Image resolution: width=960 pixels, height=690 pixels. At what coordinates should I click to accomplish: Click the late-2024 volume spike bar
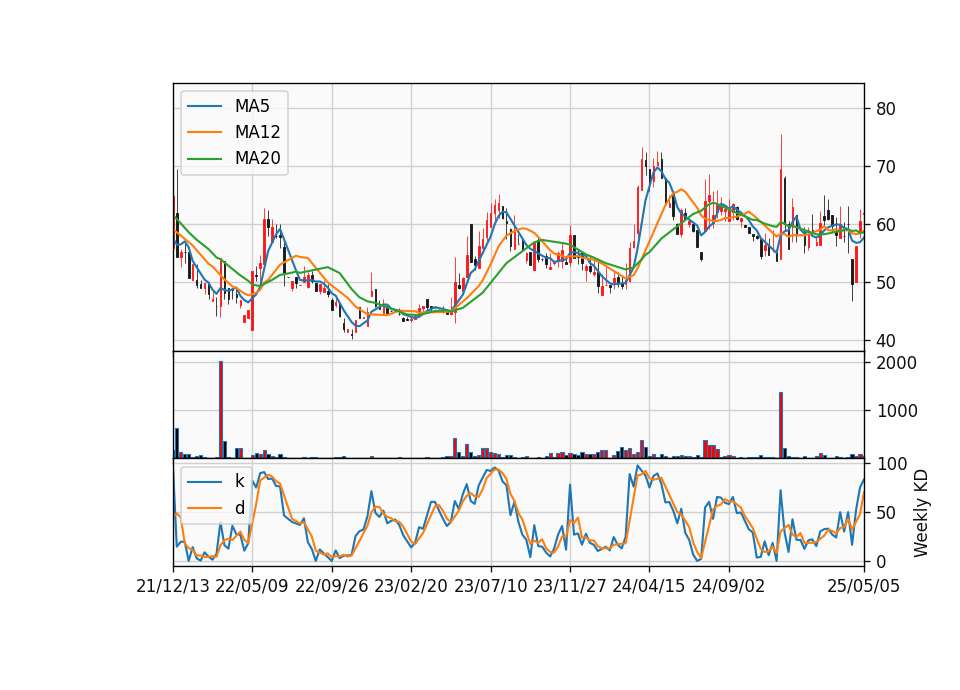781,425
